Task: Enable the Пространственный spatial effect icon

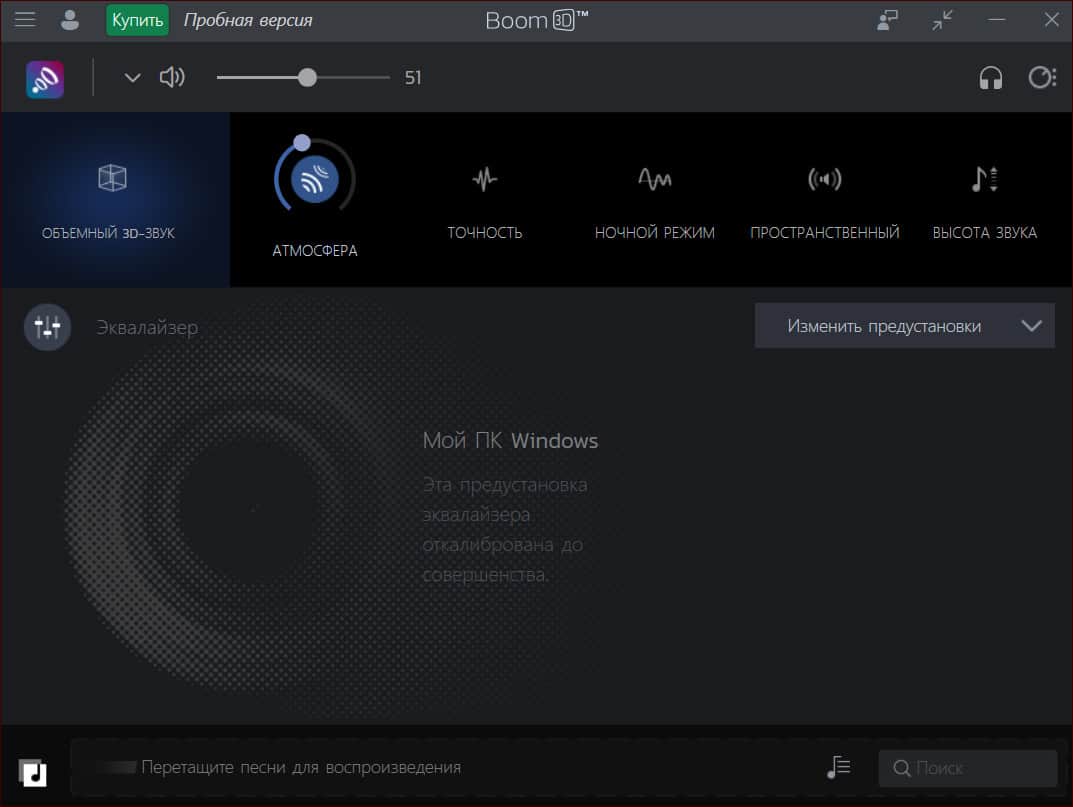Action: [825, 179]
